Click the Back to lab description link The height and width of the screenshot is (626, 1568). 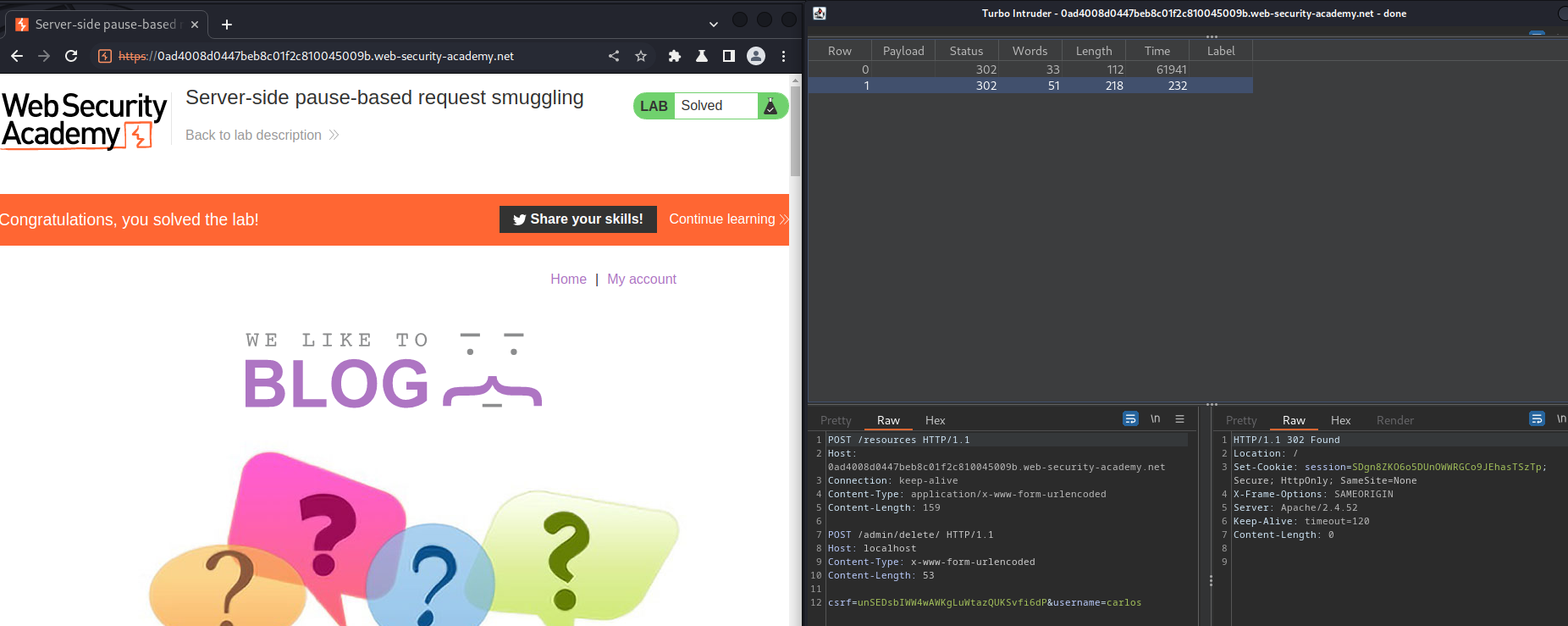[x=262, y=135]
